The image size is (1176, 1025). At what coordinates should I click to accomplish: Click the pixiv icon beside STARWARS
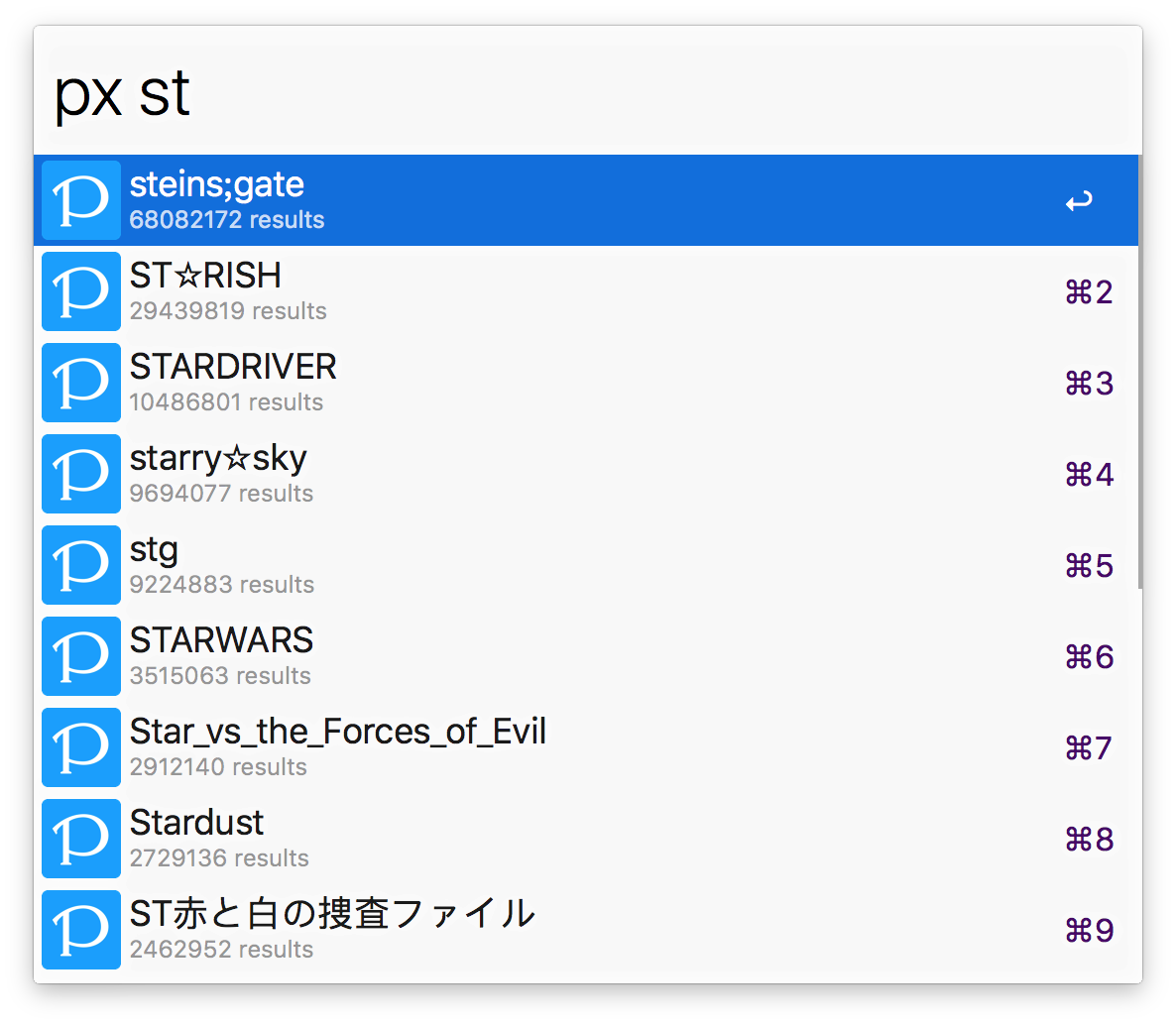tap(81, 656)
